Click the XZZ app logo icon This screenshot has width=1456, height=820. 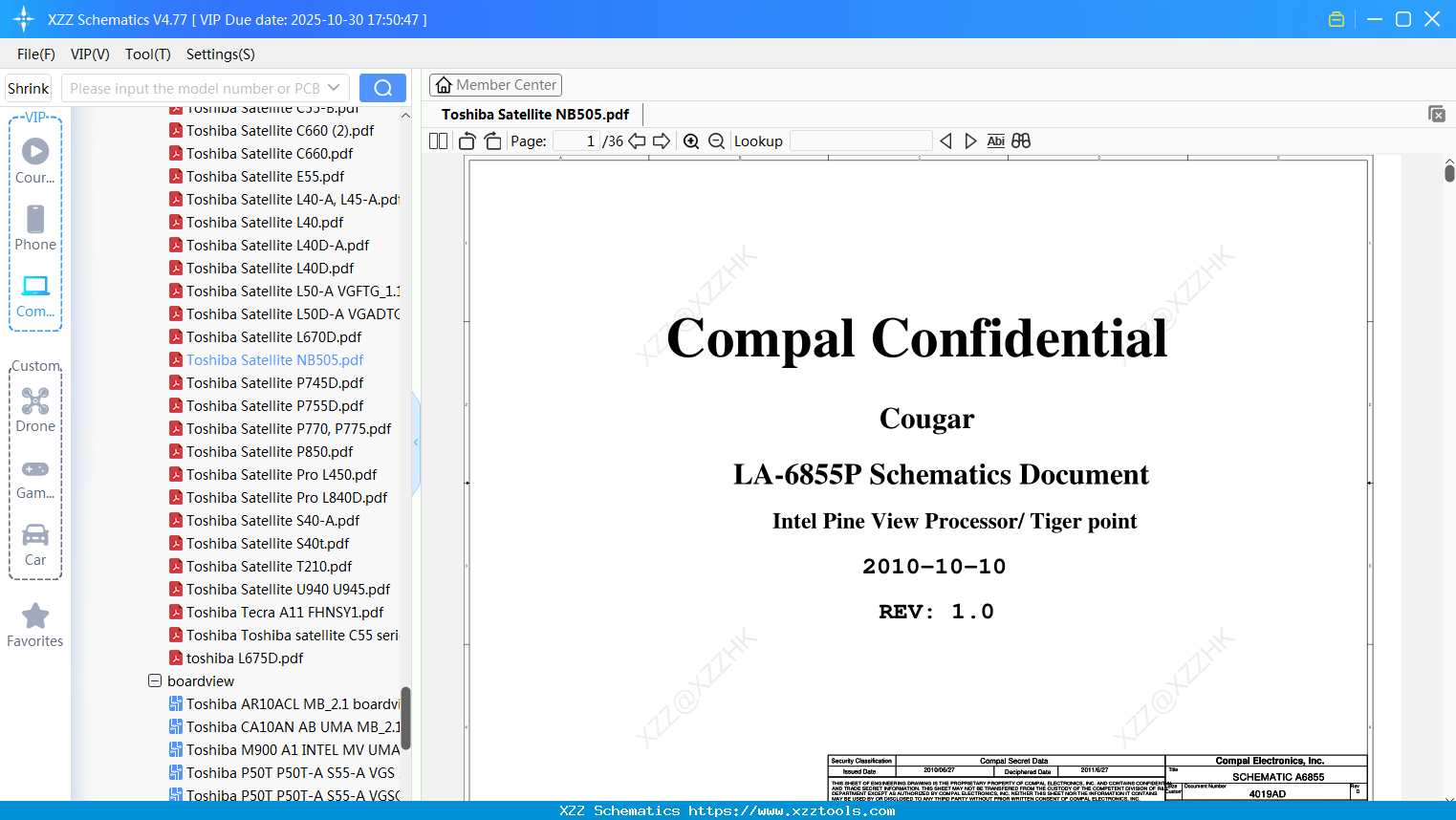point(23,19)
